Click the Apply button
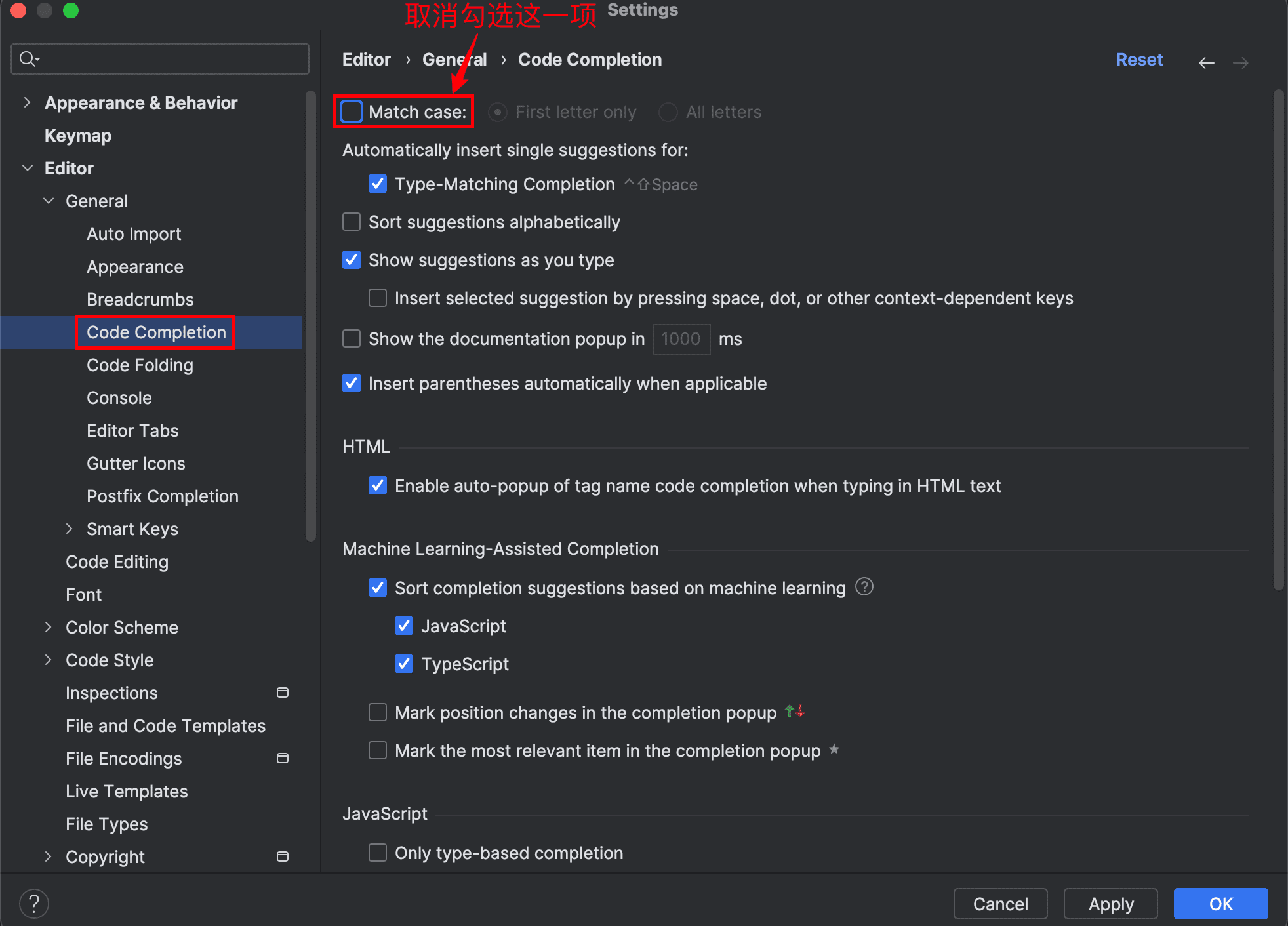This screenshot has width=1288, height=926. pos(1110,904)
